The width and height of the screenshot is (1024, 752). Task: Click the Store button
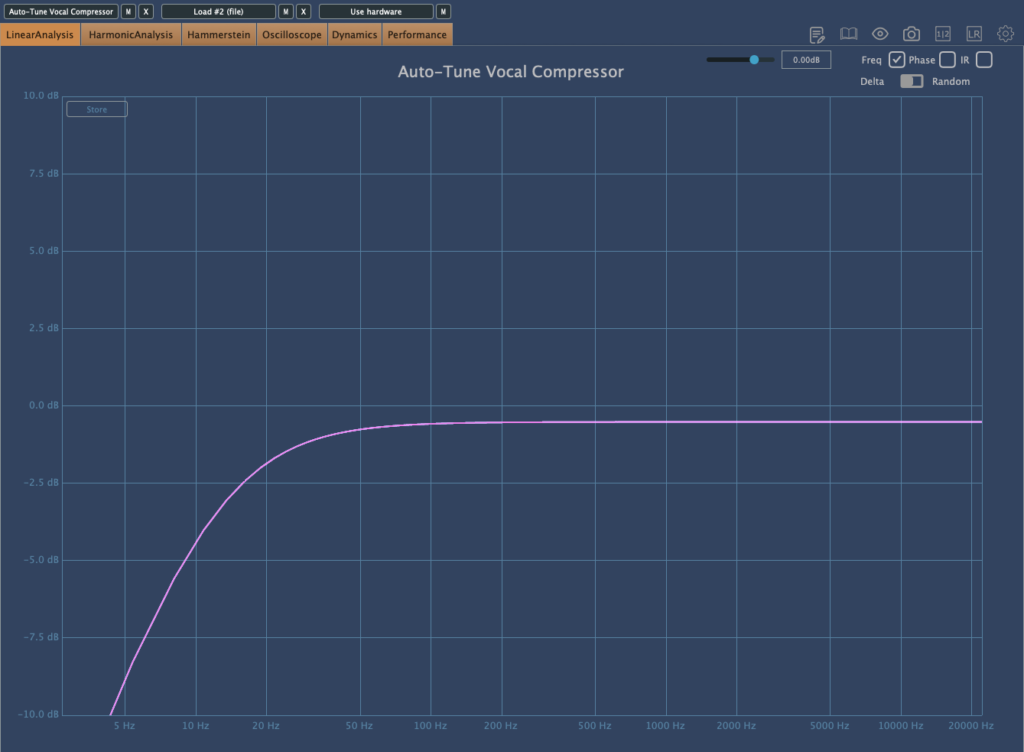click(x=97, y=109)
